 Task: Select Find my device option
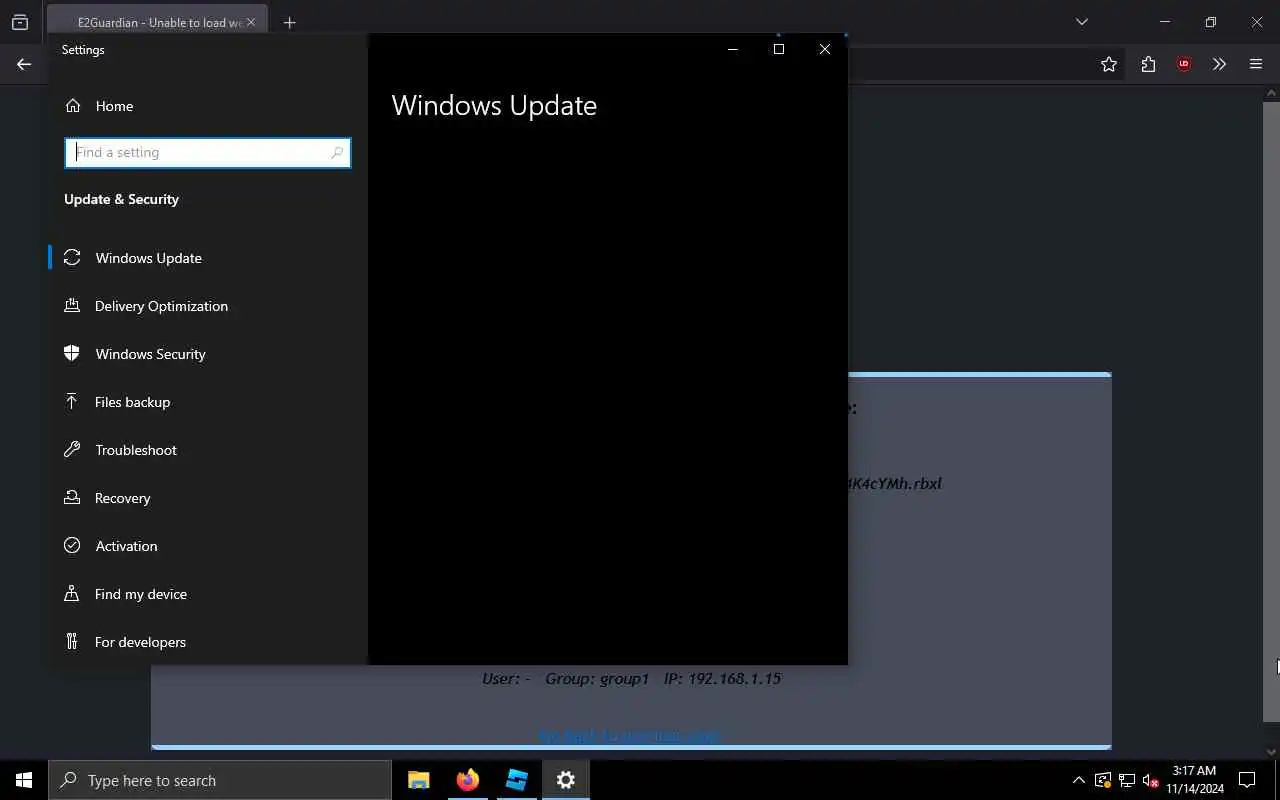208,594
